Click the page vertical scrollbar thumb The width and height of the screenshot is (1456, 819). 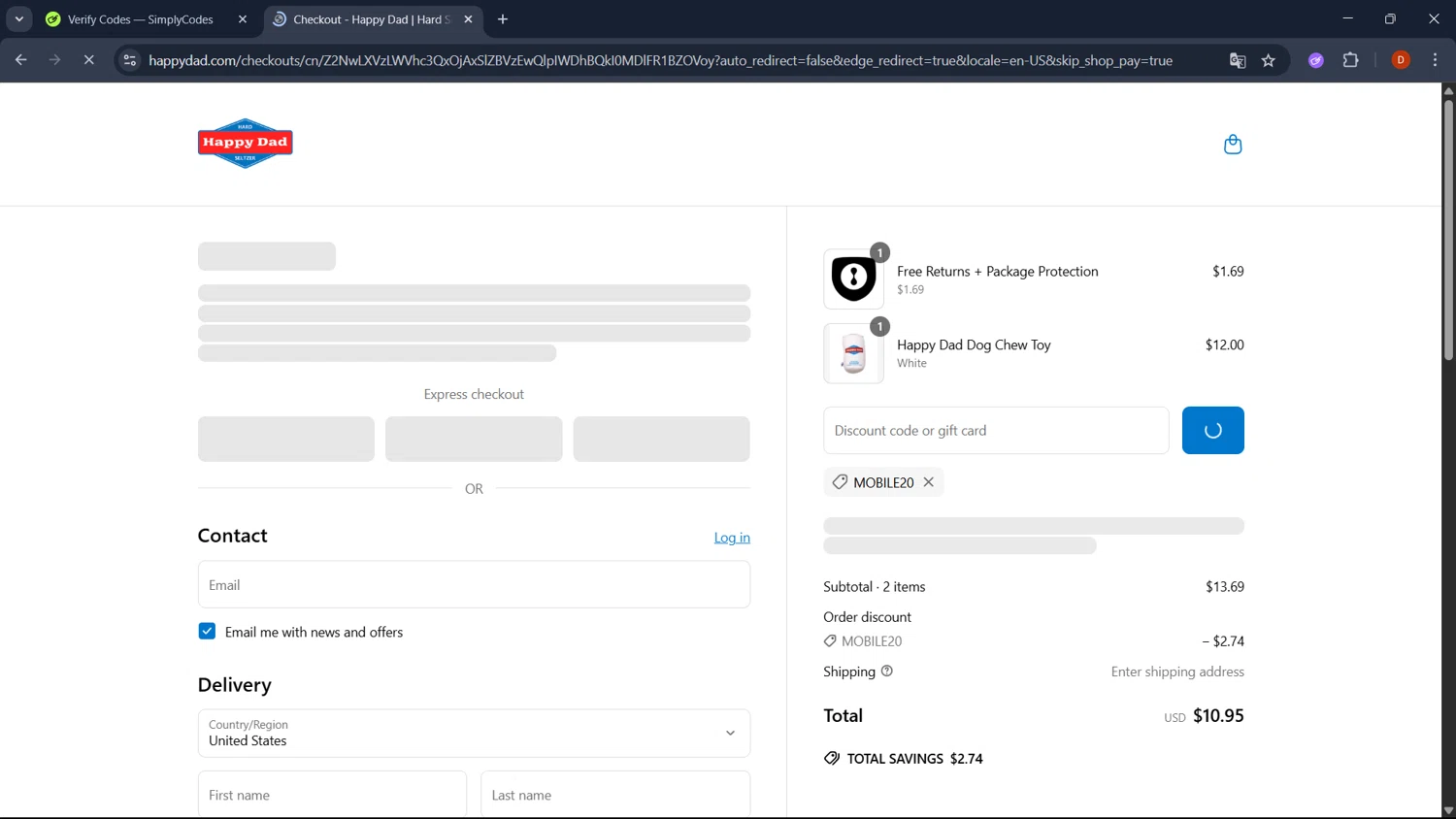point(1448,229)
